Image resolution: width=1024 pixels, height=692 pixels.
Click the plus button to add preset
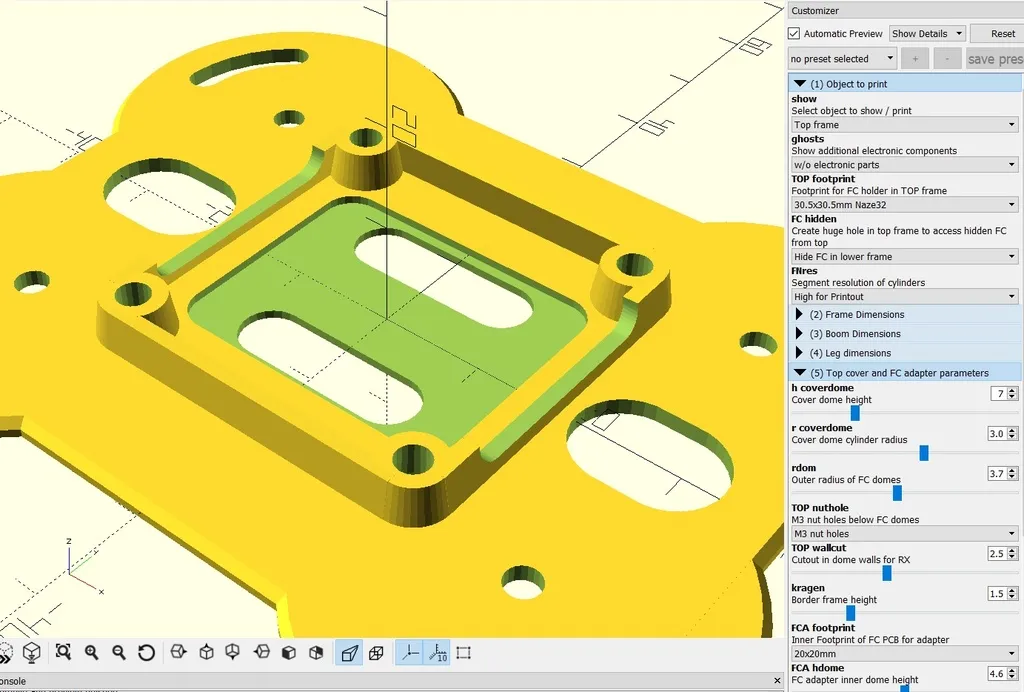(x=914, y=59)
